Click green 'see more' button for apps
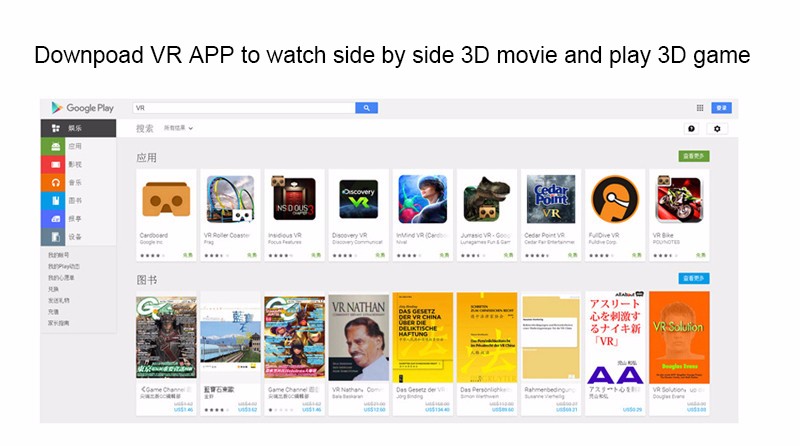This screenshot has height=446, width=800. point(693,157)
